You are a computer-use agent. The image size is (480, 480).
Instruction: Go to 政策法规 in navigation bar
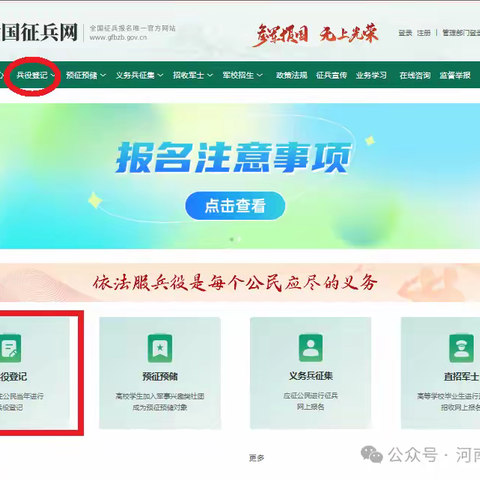click(292, 75)
